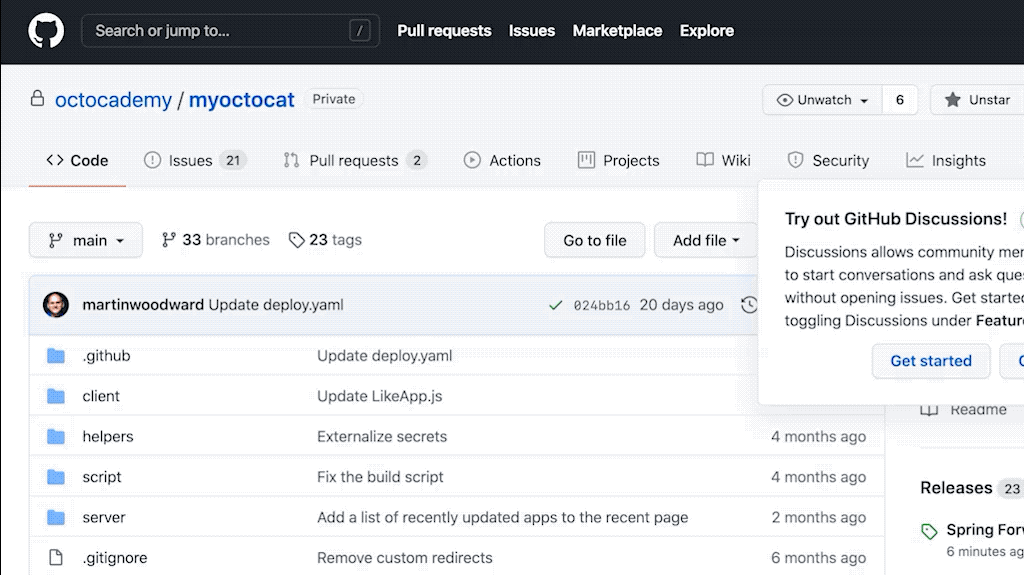Open the commit history clock icon
This screenshot has height=575, width=1024.
(750, 304)
